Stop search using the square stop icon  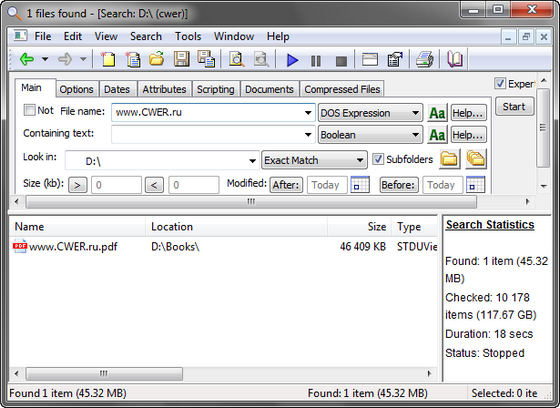pos(341,61)
